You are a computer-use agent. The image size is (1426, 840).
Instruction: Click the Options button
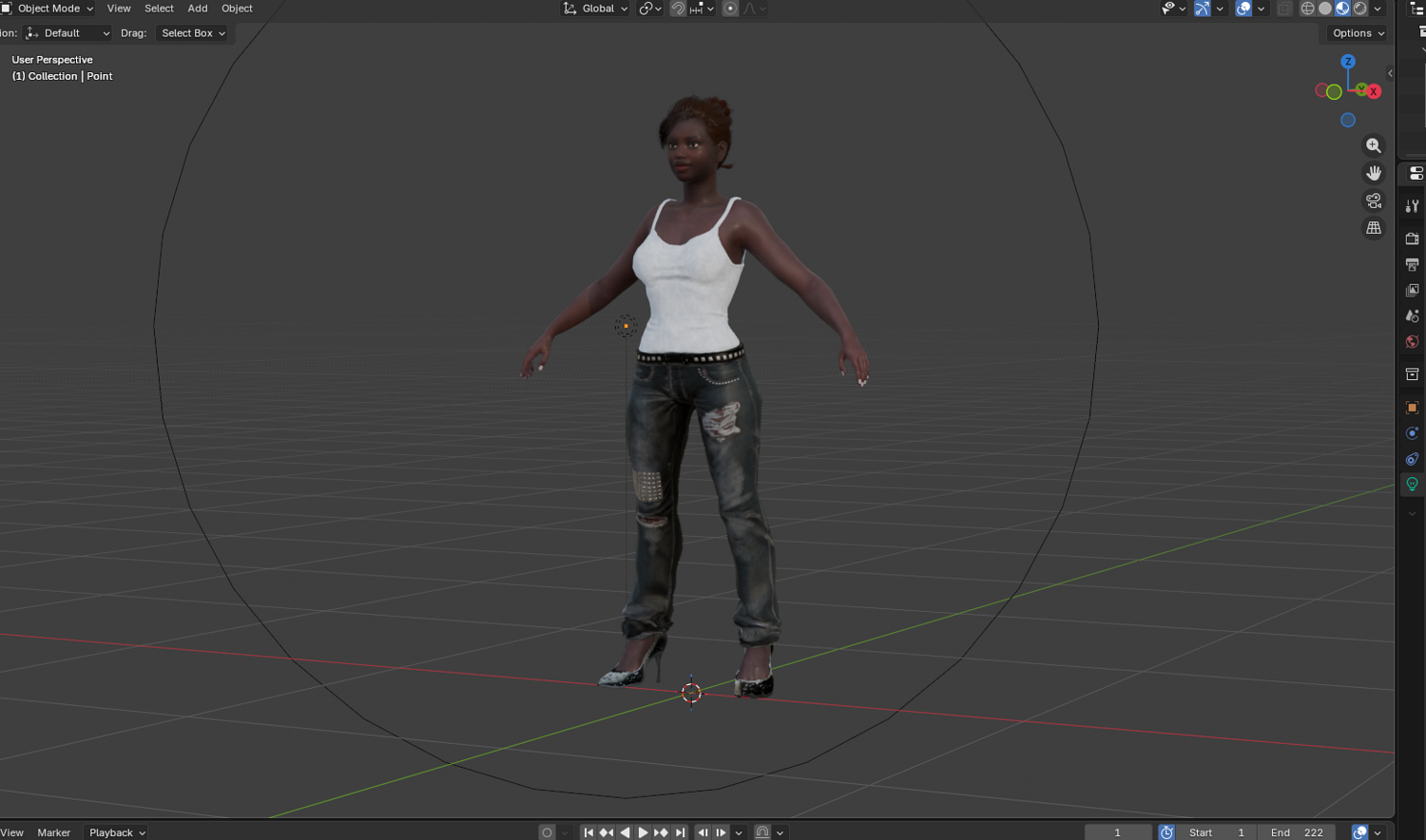[x=1358, y=33]
